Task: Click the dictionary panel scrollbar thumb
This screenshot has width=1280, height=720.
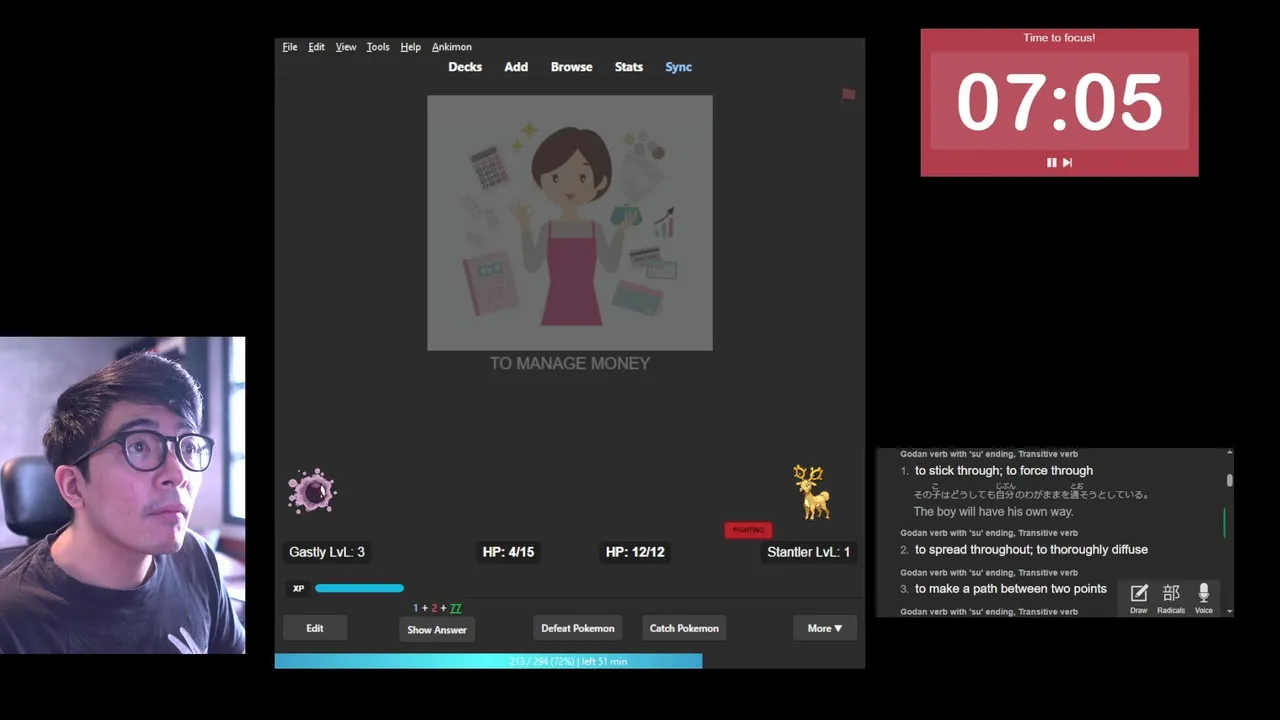Action: (x=1229, y=480)
